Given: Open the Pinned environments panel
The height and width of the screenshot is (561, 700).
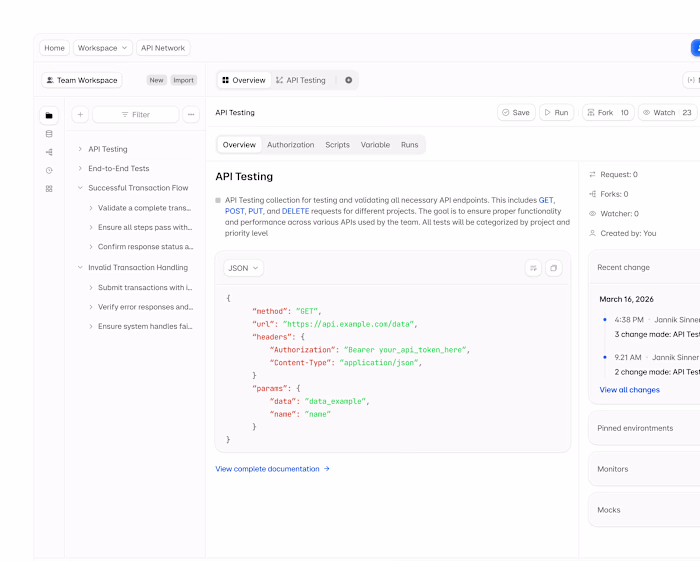Looking at the screenshot, I should 644,428.
